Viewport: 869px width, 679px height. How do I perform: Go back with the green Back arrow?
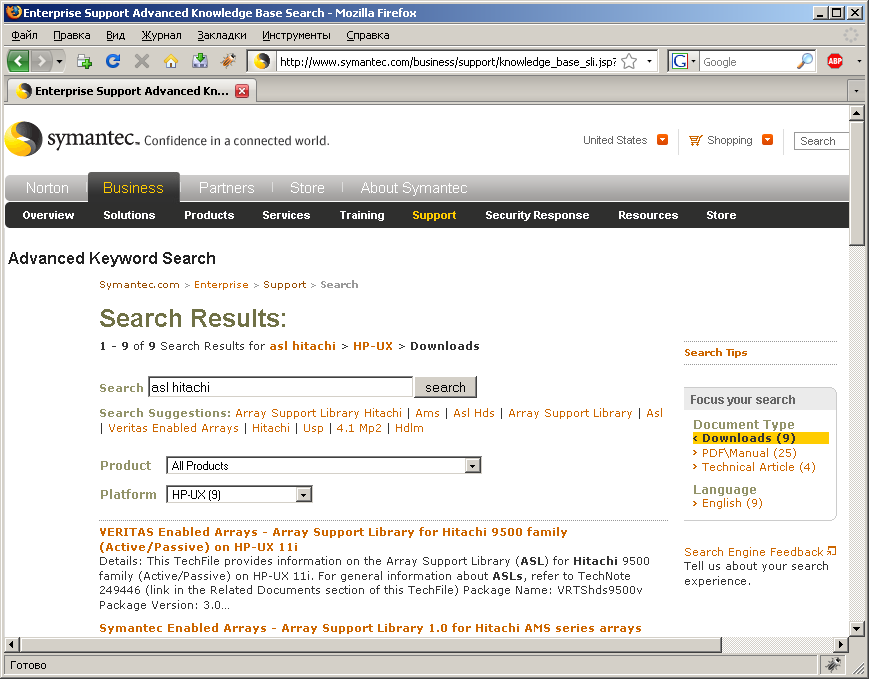(x=19, y=61)
